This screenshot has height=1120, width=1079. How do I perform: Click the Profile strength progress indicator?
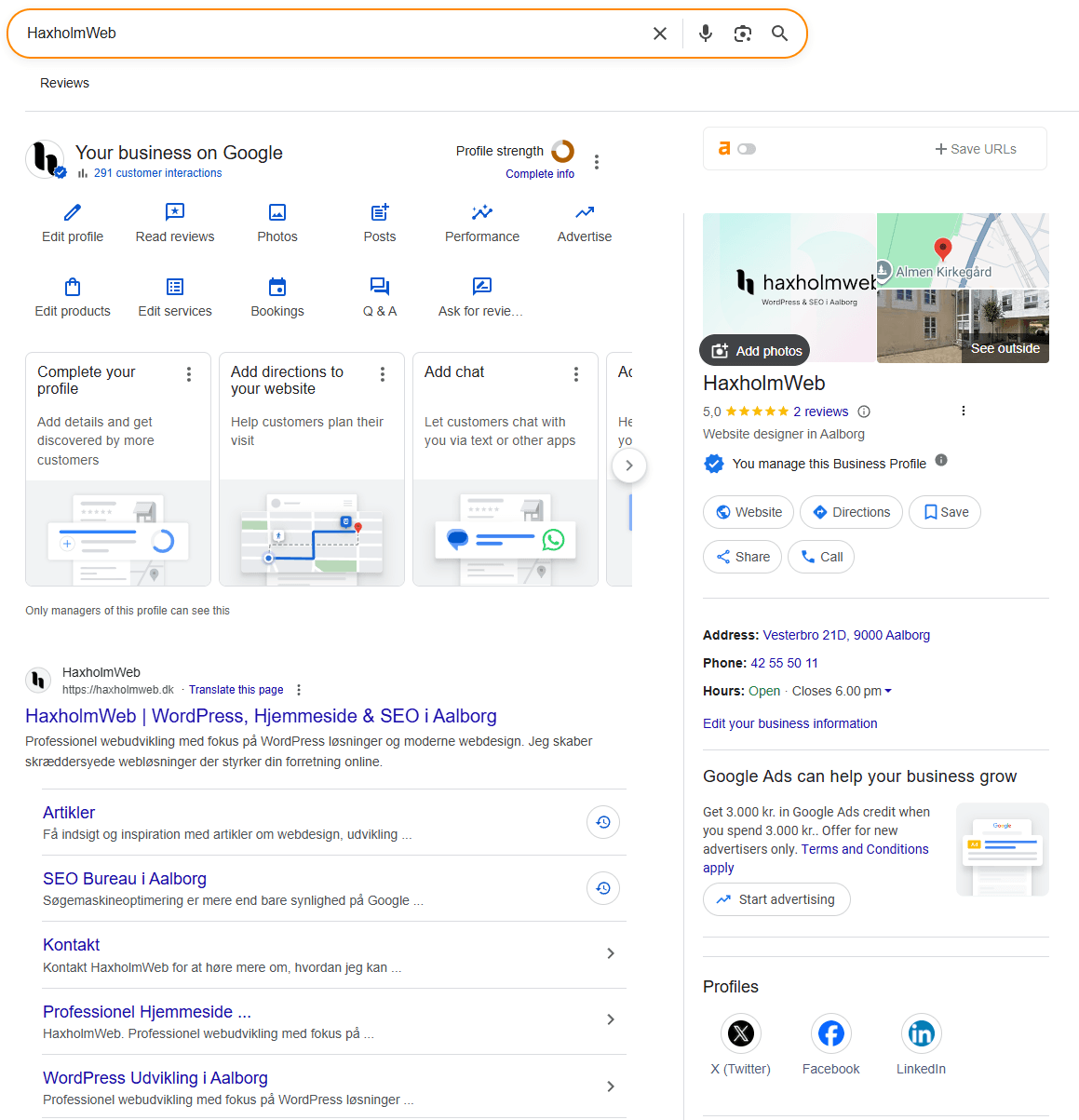562,150
